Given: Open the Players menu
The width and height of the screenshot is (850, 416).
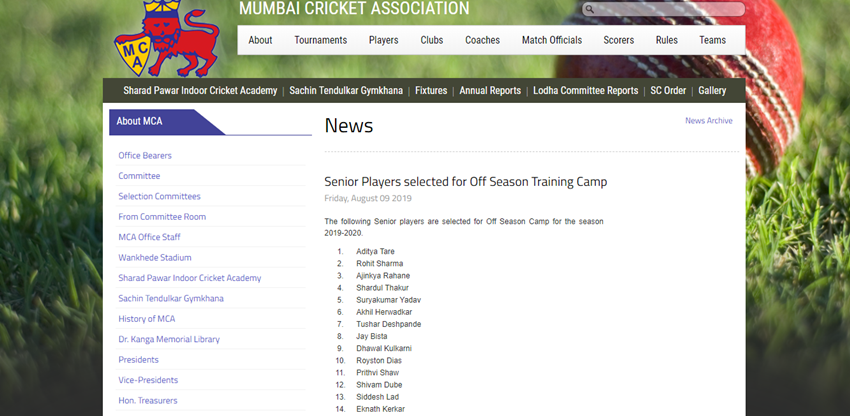Looking at the screenshot, I should pos(383,40).
